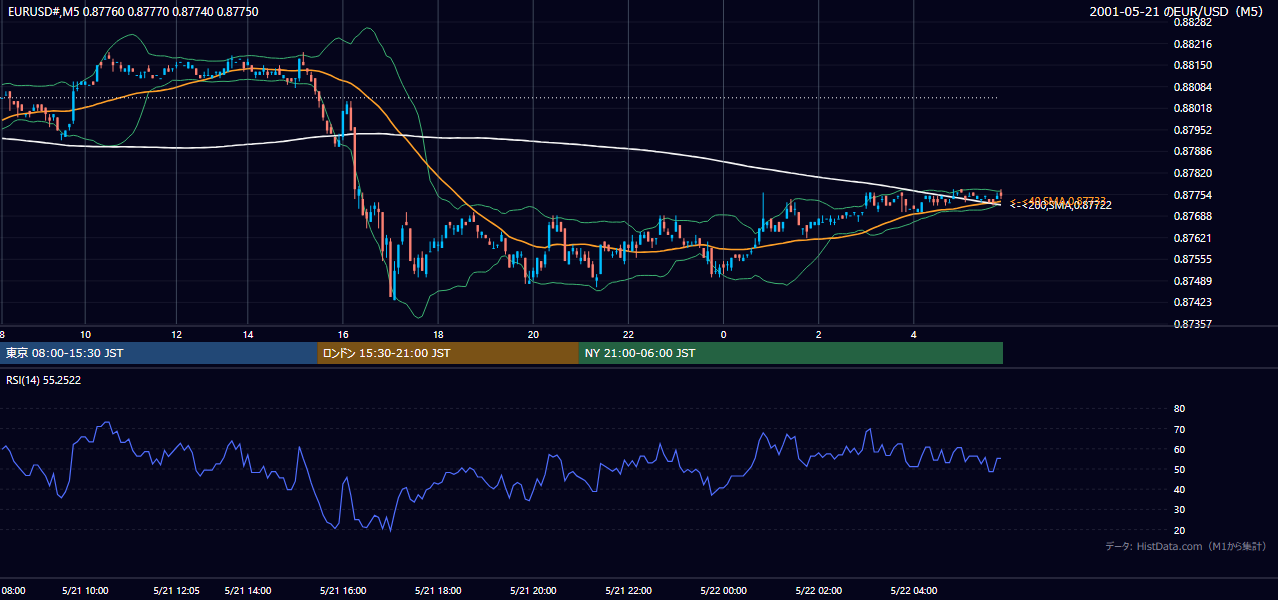1278x600 pixels.
Task: Click the RSI 30 level label
Action: pos(1179,510)
